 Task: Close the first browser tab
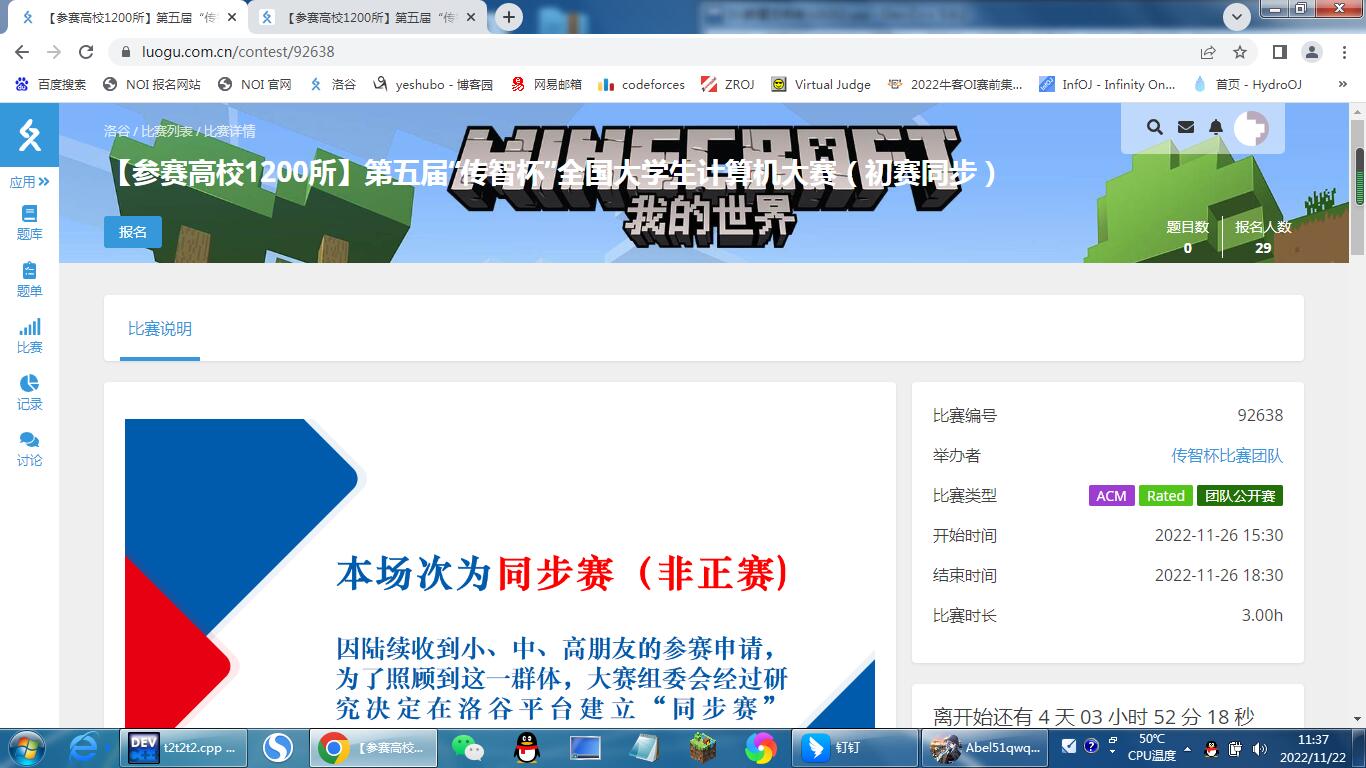(x=232, y=17)
